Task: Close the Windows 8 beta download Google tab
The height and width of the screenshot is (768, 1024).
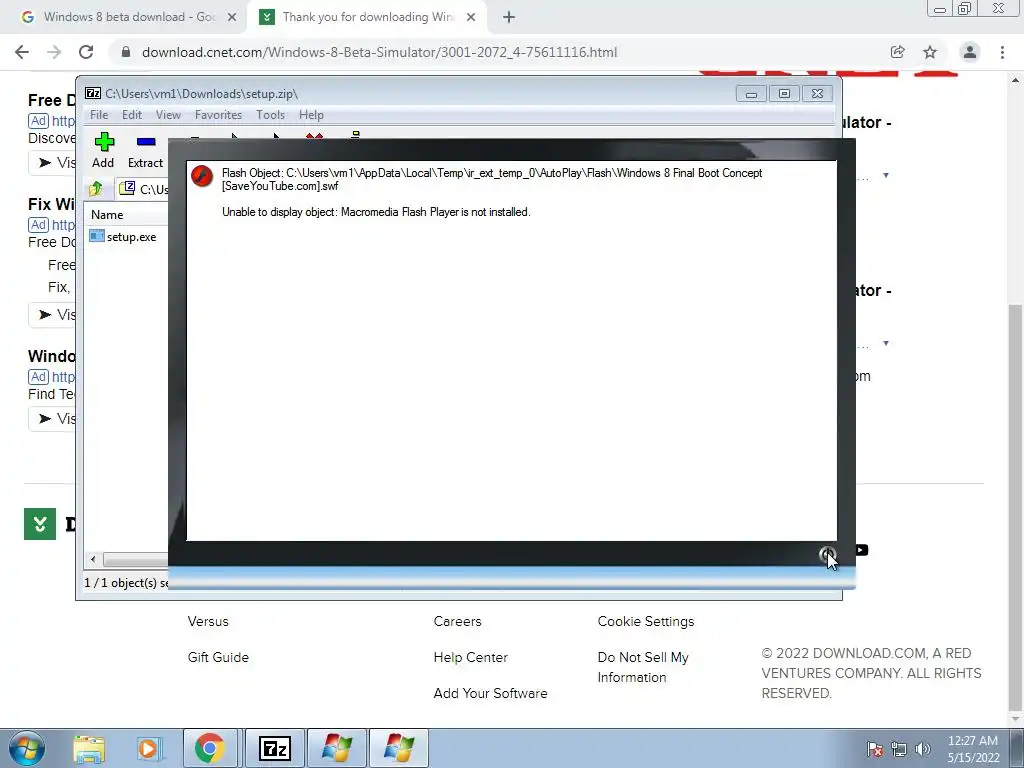Action: (x=231, y=17)
